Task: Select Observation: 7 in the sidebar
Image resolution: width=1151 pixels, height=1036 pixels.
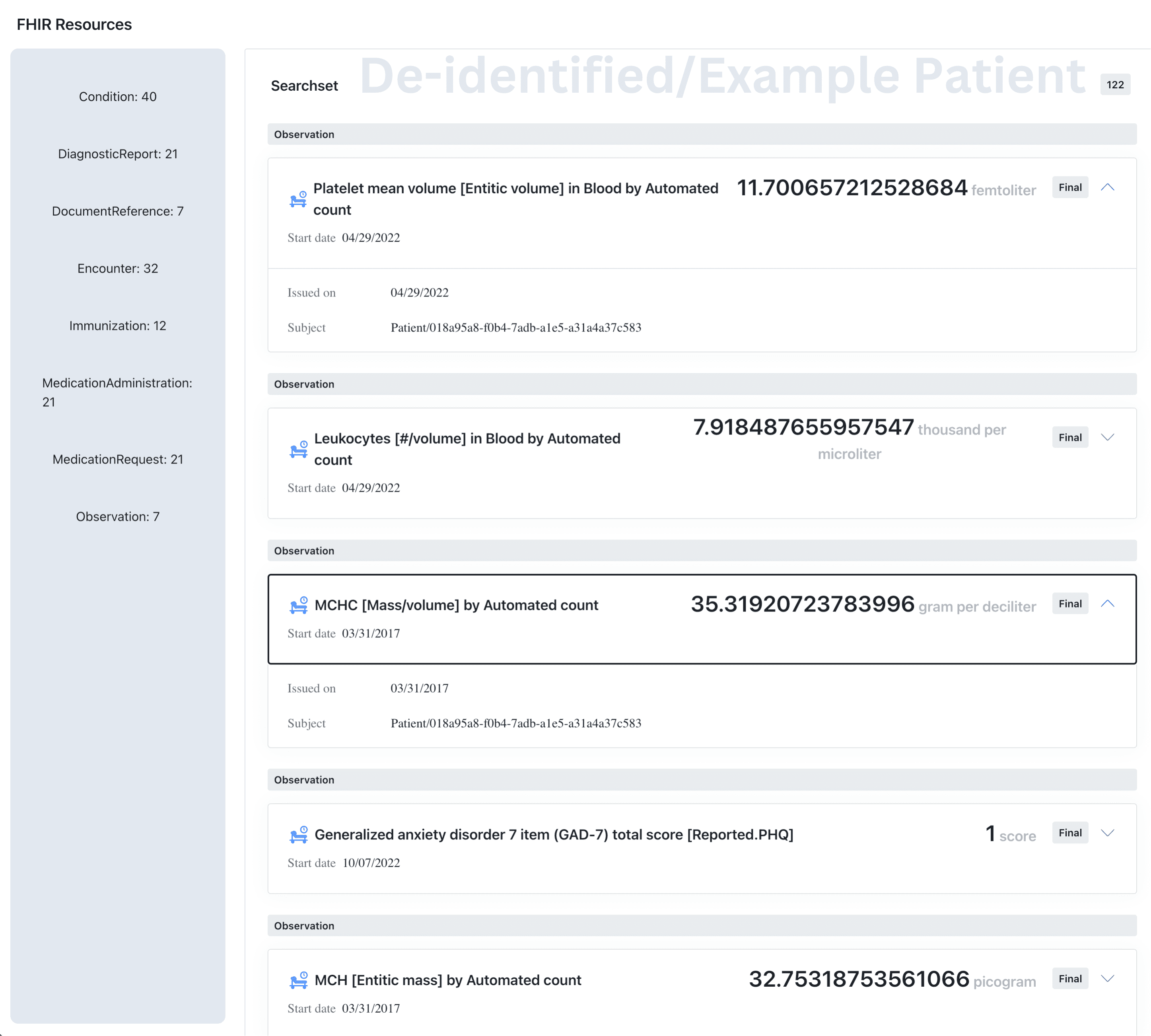Action: click(117, 516)
